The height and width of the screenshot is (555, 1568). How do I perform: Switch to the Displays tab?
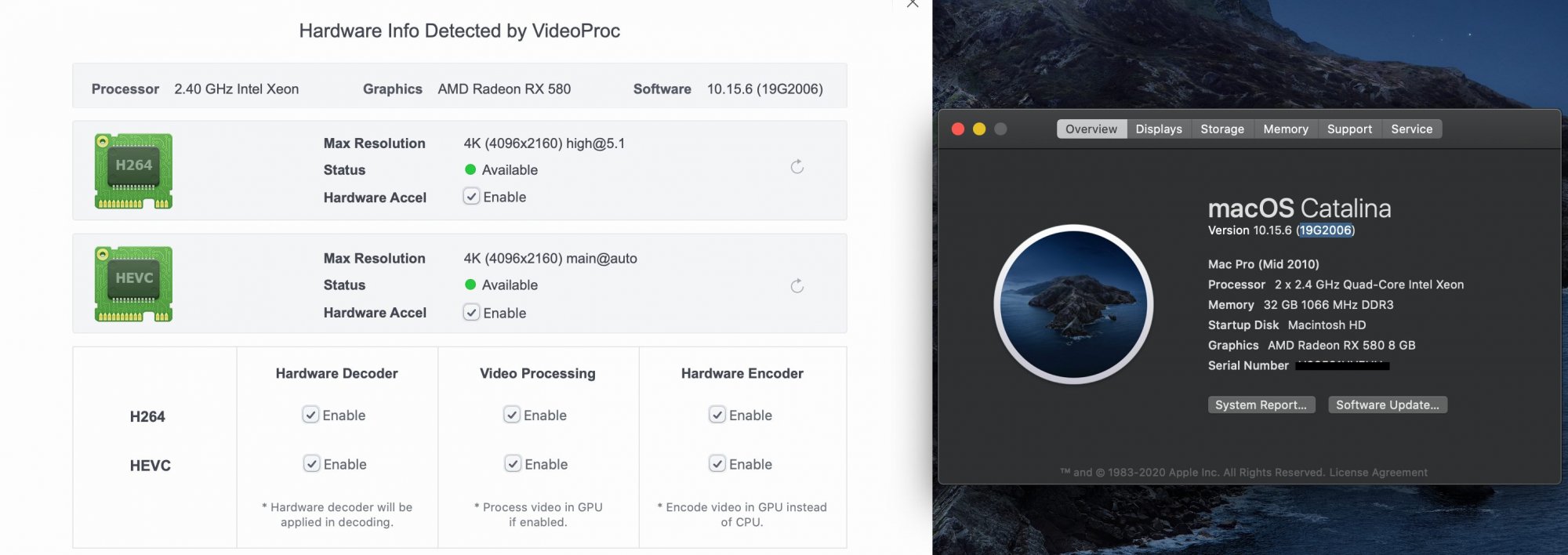(x=1159, y=129)
